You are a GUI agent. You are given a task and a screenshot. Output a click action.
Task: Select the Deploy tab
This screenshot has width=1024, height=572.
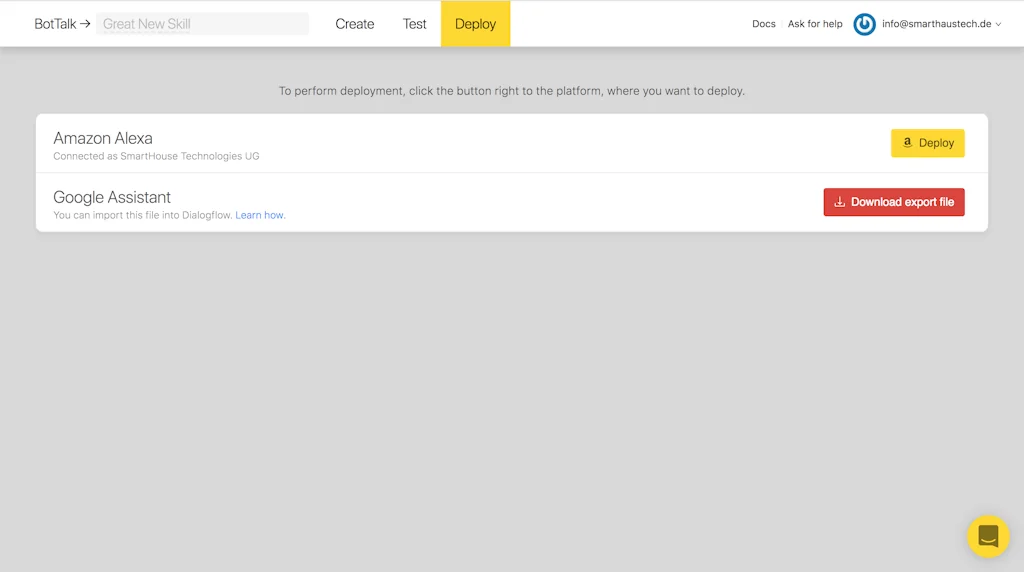(x=475, y=24)
